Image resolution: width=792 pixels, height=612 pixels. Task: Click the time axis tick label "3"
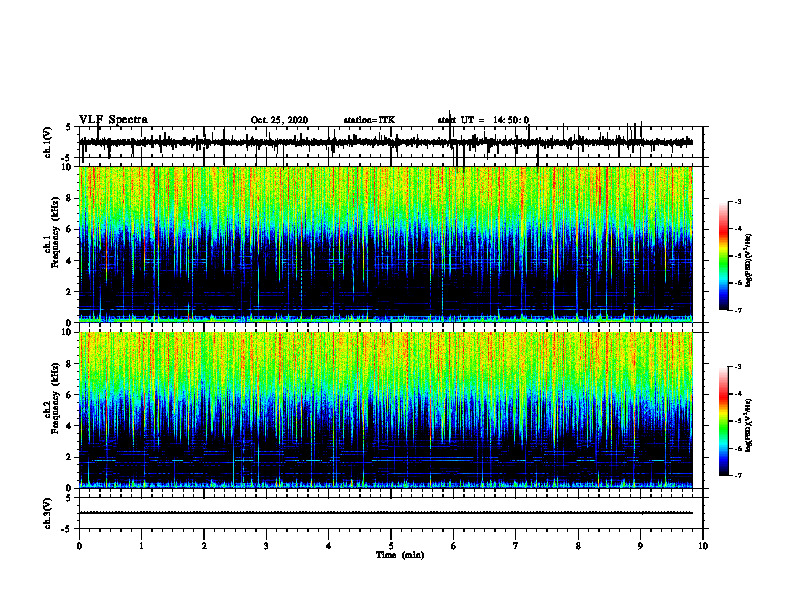click(266, 546)
